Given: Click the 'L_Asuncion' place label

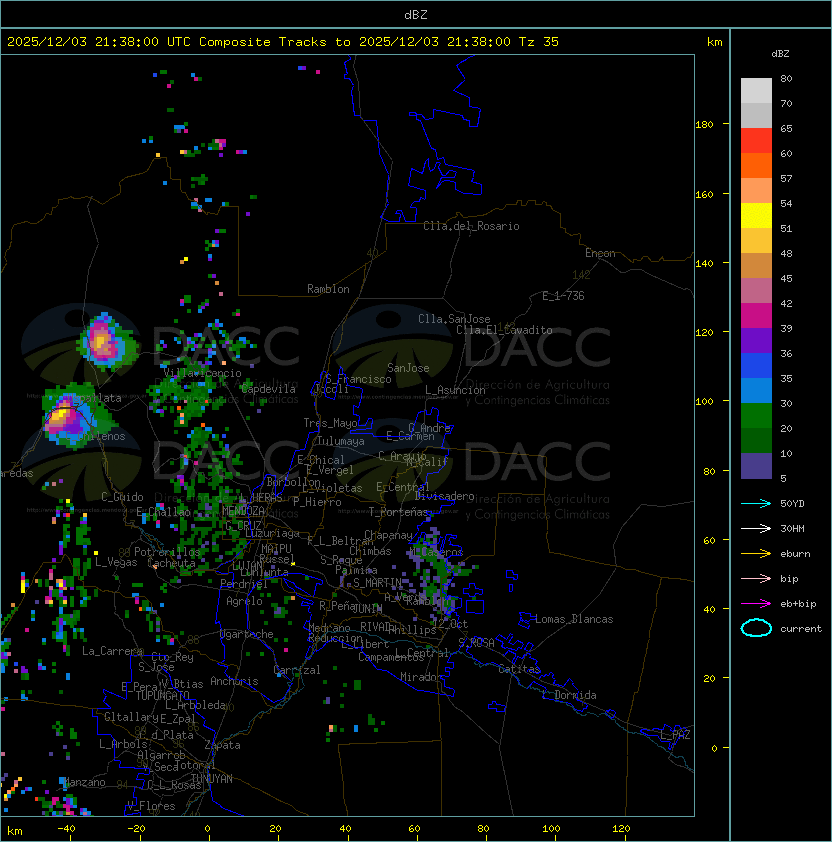Looking at the screenshot, I should [x=455, y=390].
